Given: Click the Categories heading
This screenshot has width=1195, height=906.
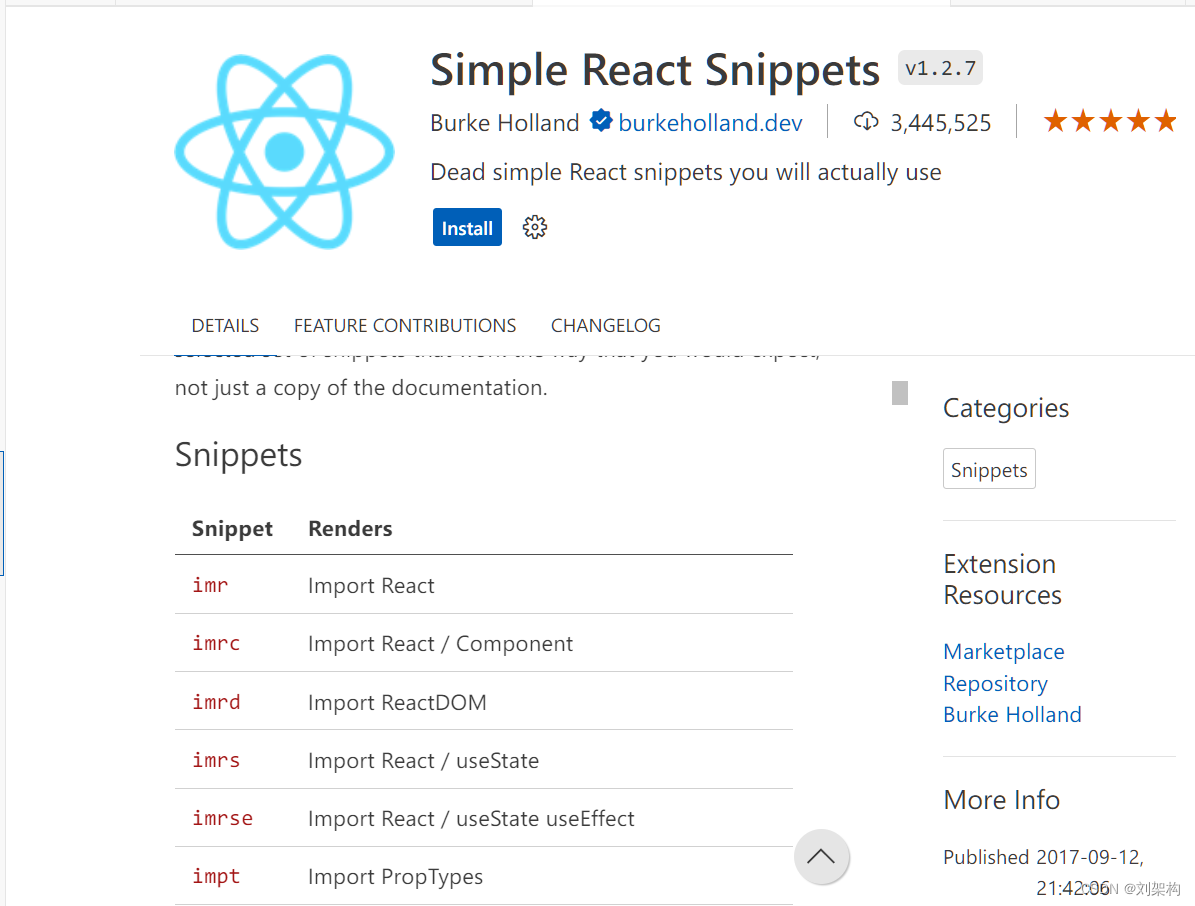Looking at the screenshot, I should coord(1006,408).
